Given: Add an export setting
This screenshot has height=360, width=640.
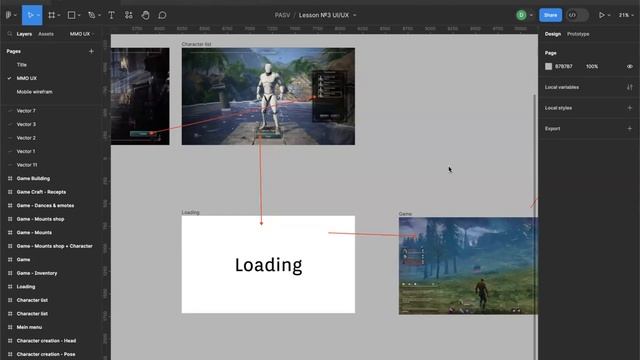Looking at the screenshot, I should click(630, 128).
